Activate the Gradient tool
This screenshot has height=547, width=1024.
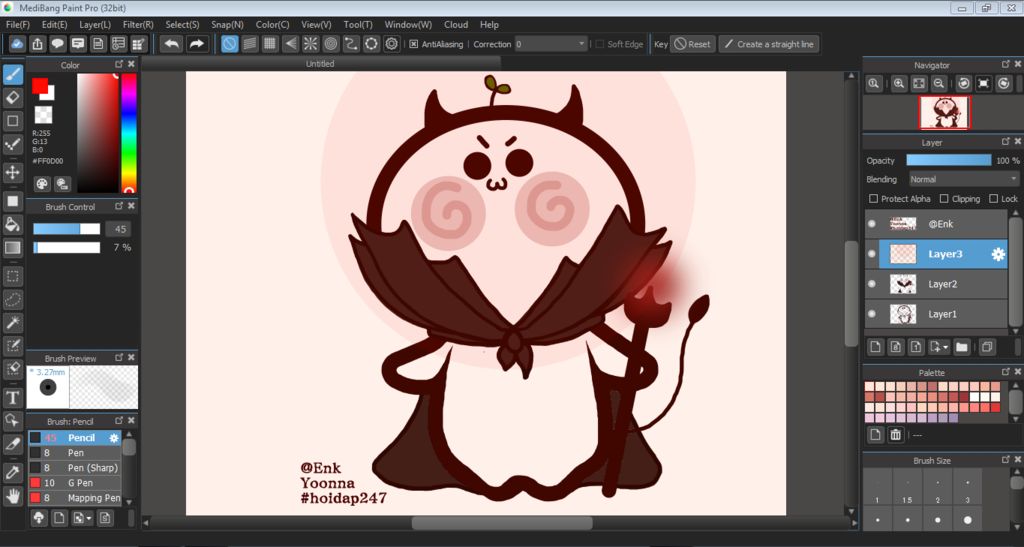tap(12, 248)
